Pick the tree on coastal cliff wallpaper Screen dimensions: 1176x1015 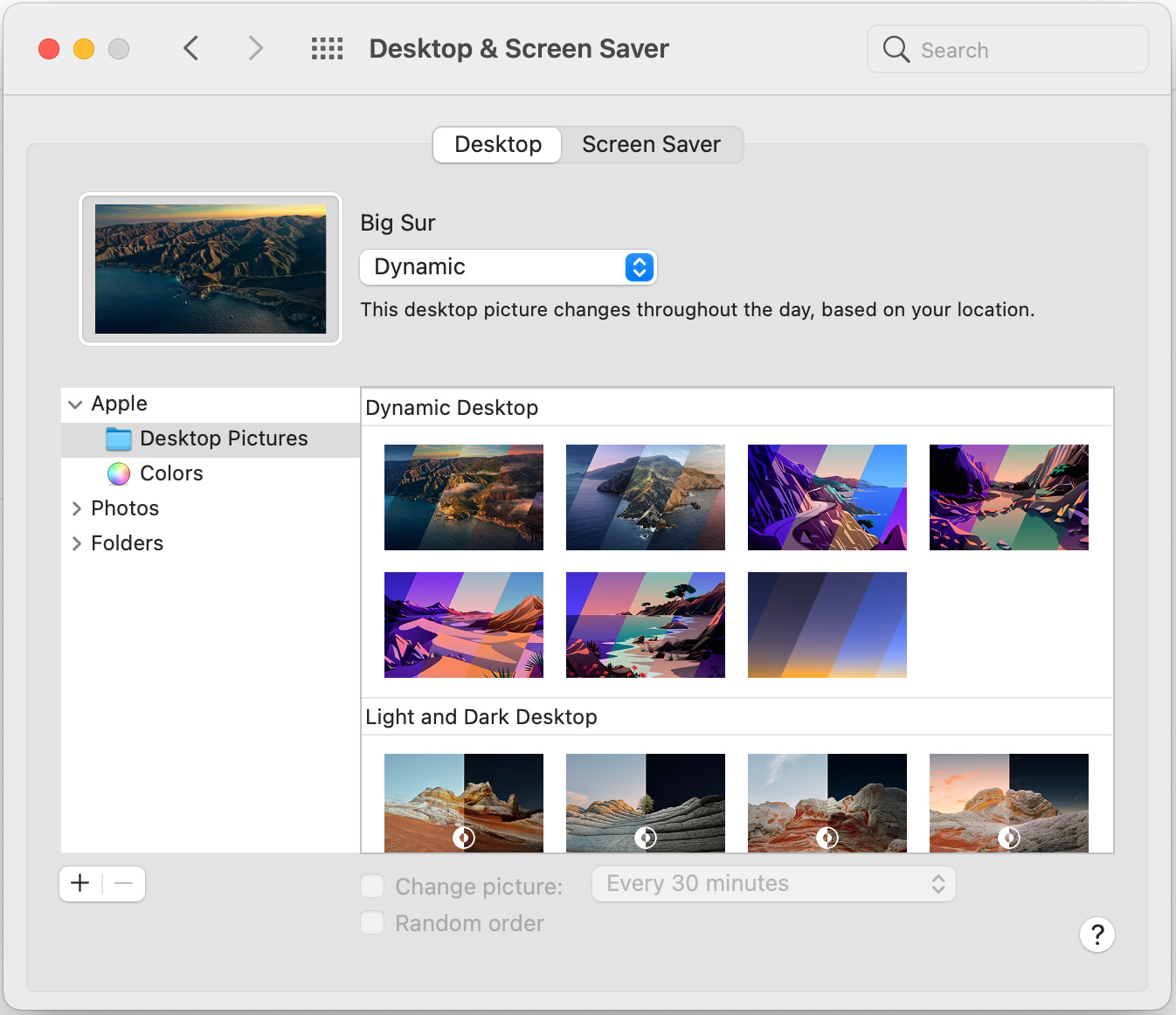[646, 625]
